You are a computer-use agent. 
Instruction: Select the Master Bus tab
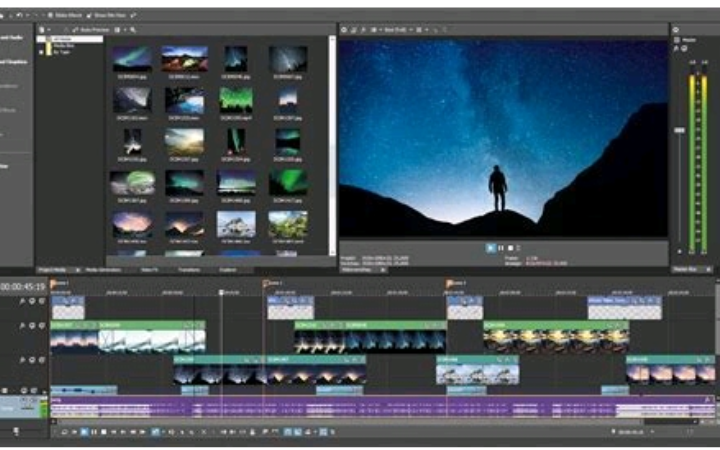point(691,270)
